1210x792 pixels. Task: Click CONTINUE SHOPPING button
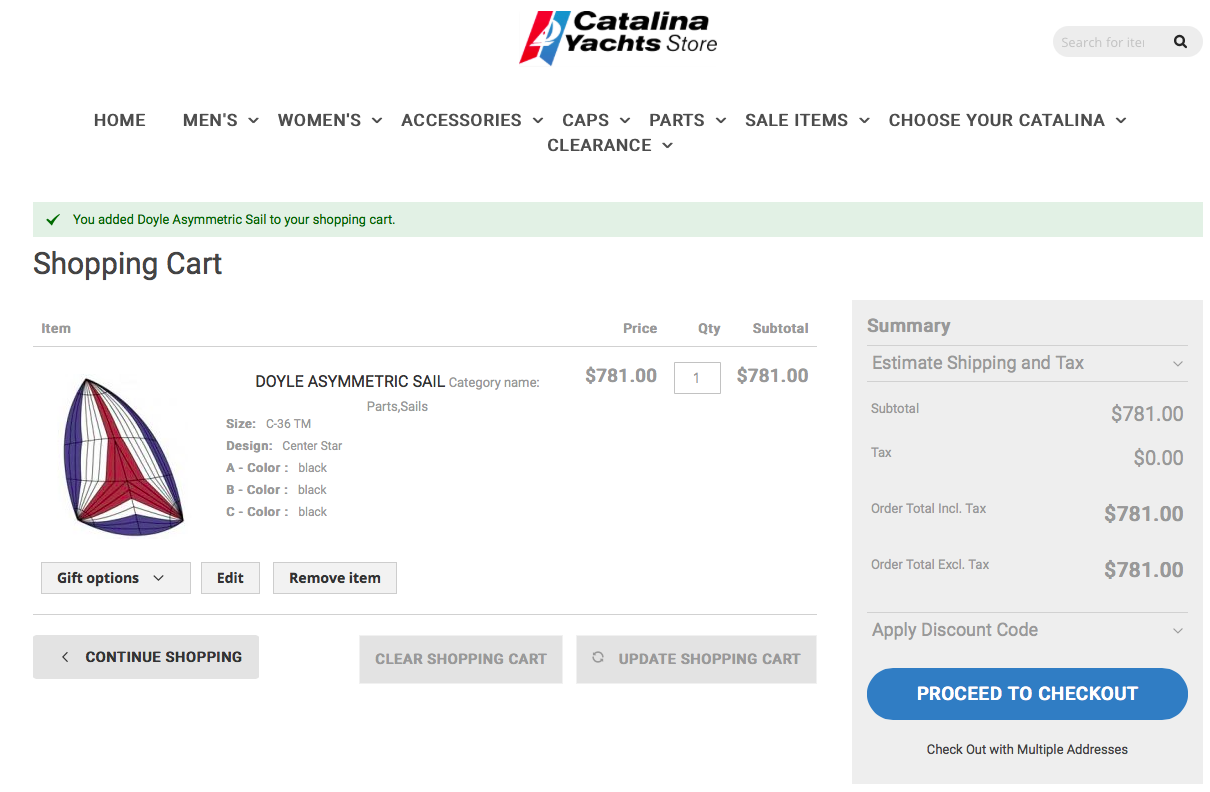point(146,657)
